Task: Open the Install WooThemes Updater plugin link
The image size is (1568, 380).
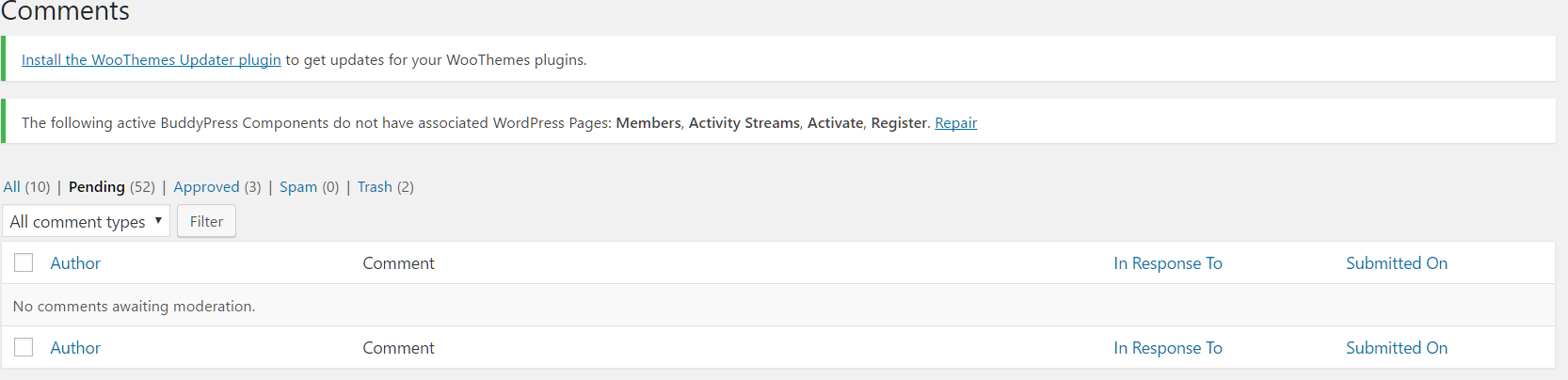Action: [x=151, y=60]
